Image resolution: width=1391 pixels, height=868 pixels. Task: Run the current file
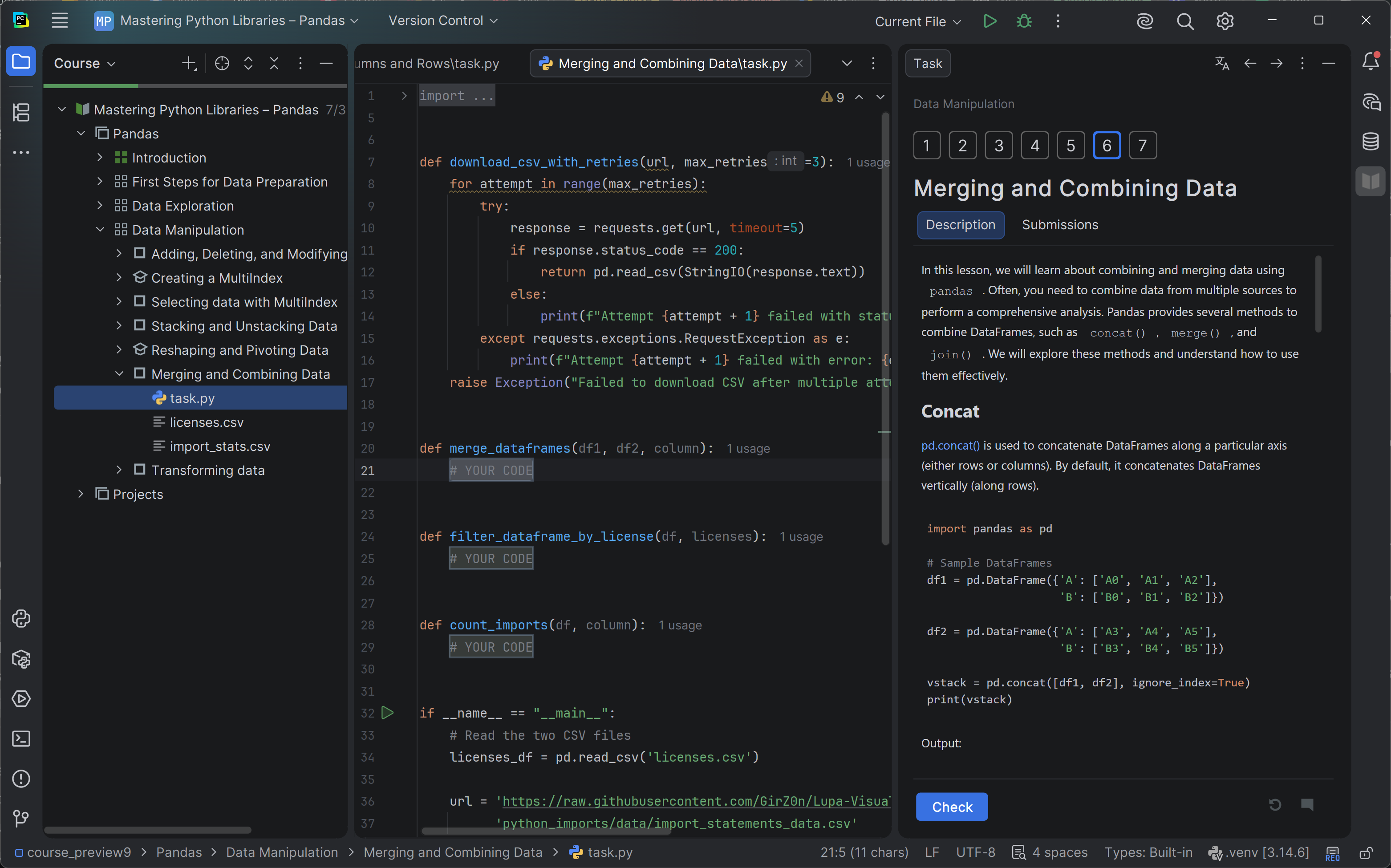pyautogui.click(x=990, y=21)
